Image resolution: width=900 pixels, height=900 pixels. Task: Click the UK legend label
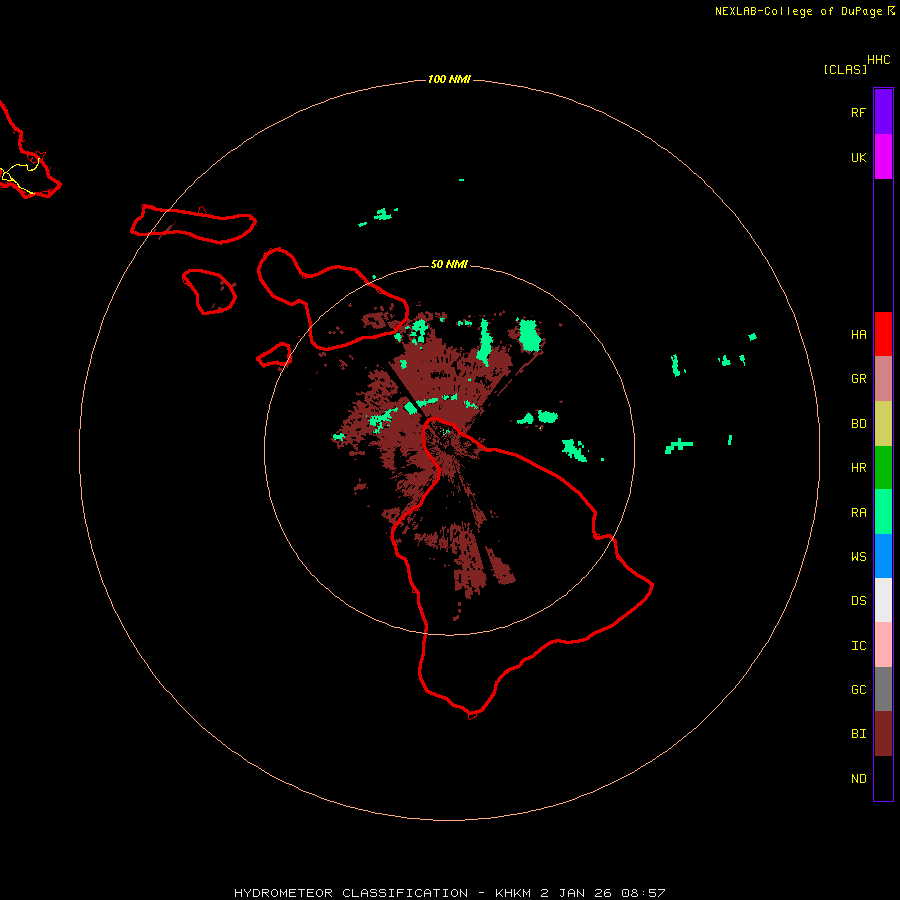coord(858,157)
